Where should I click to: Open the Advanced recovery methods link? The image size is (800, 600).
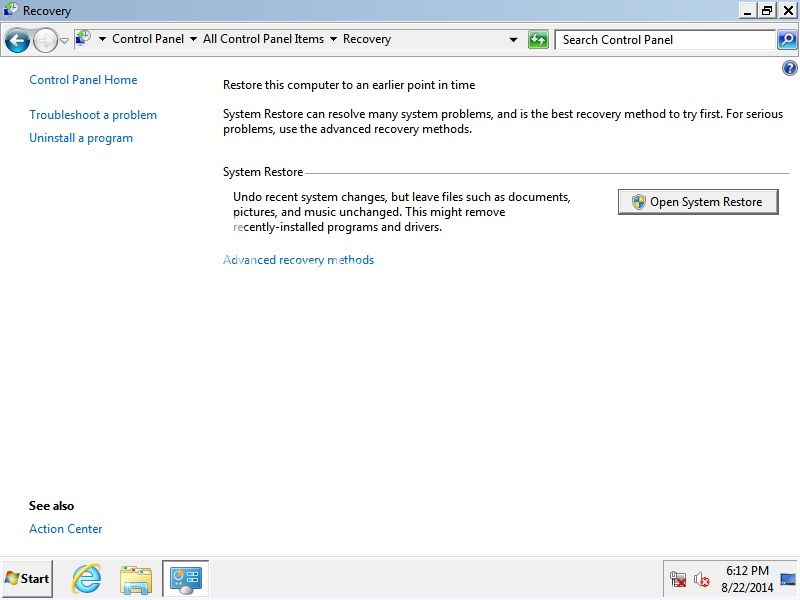point(297,259)
